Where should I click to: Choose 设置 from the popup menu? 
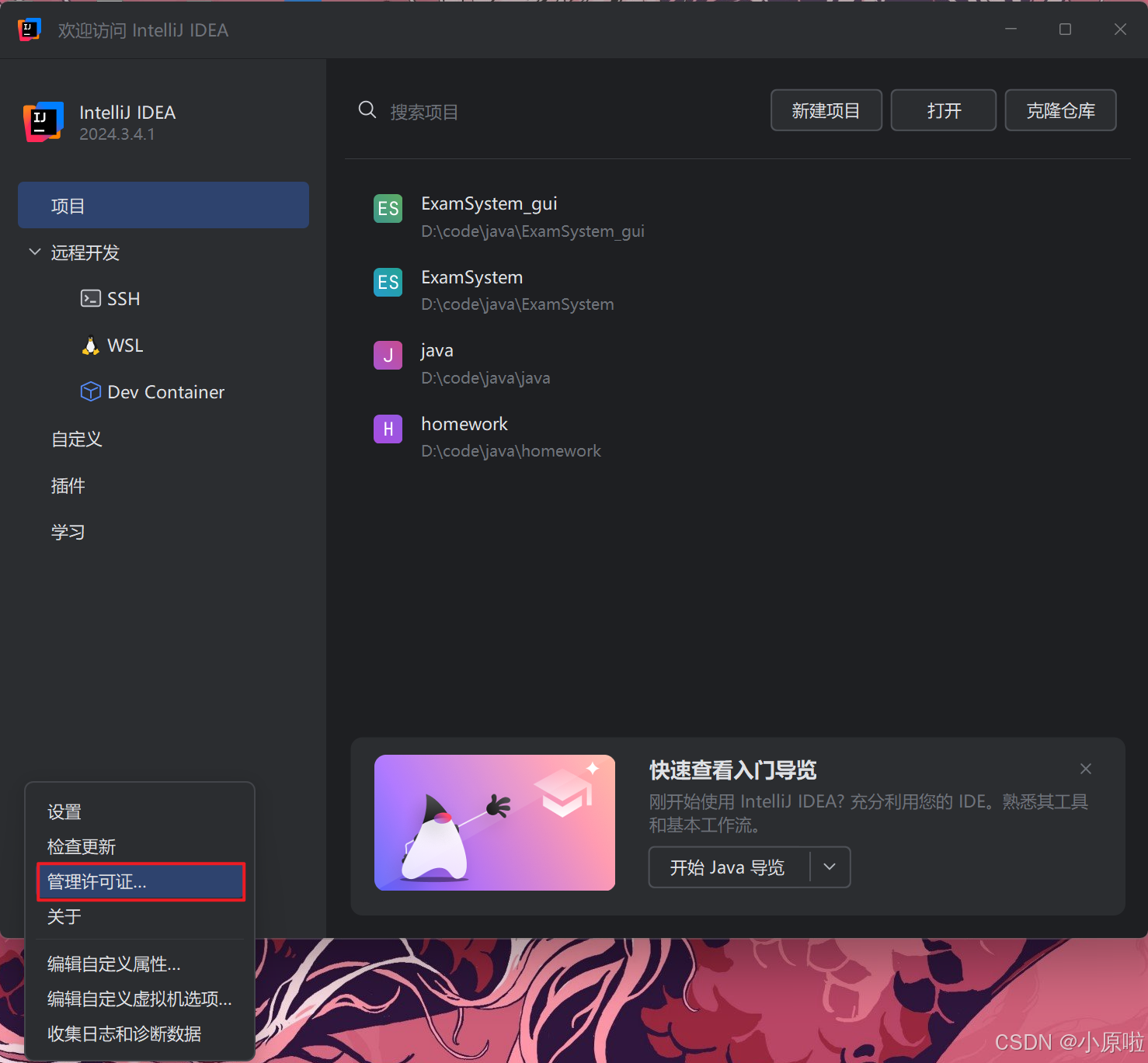pyautogui.click(x=64, y=811)
